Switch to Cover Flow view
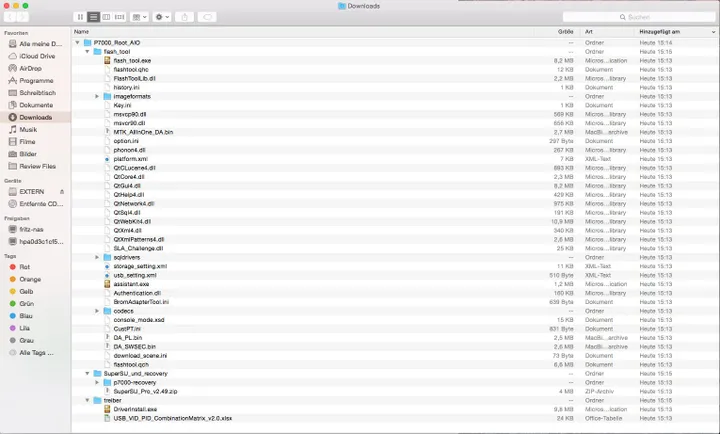 pyautogui.click(x=120, y=17)
